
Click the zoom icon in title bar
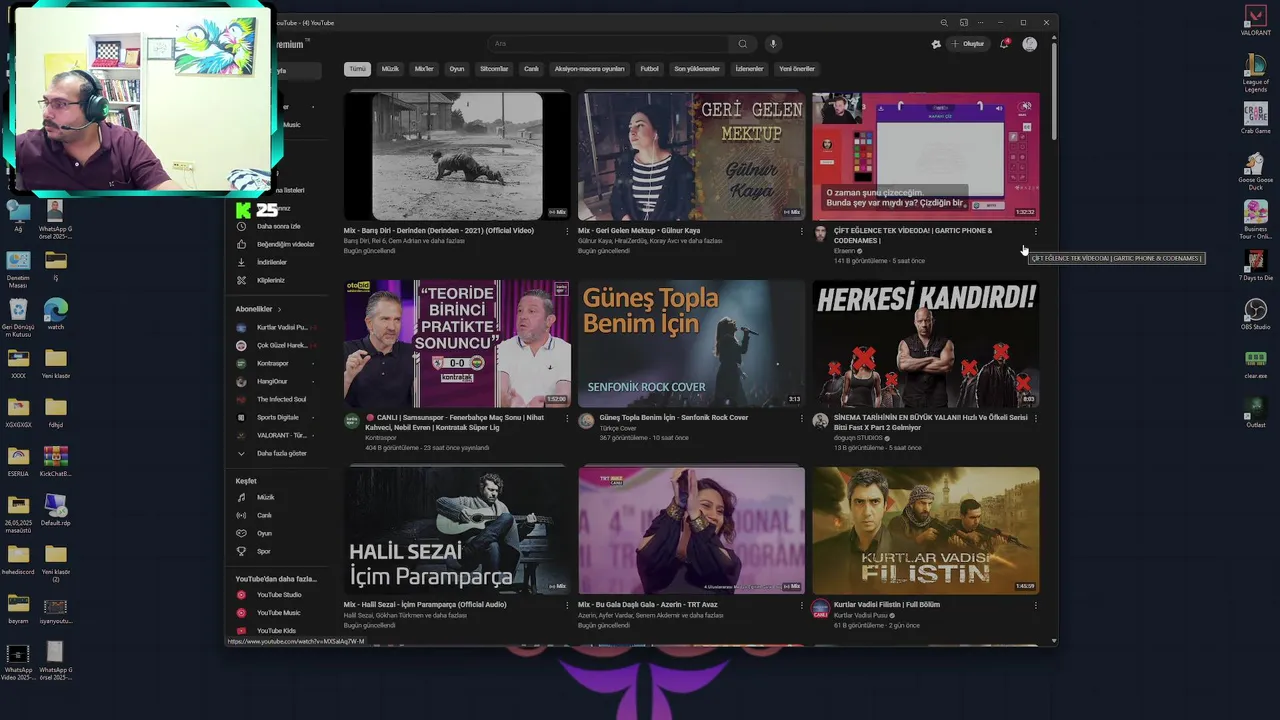(x=943, y=22)
